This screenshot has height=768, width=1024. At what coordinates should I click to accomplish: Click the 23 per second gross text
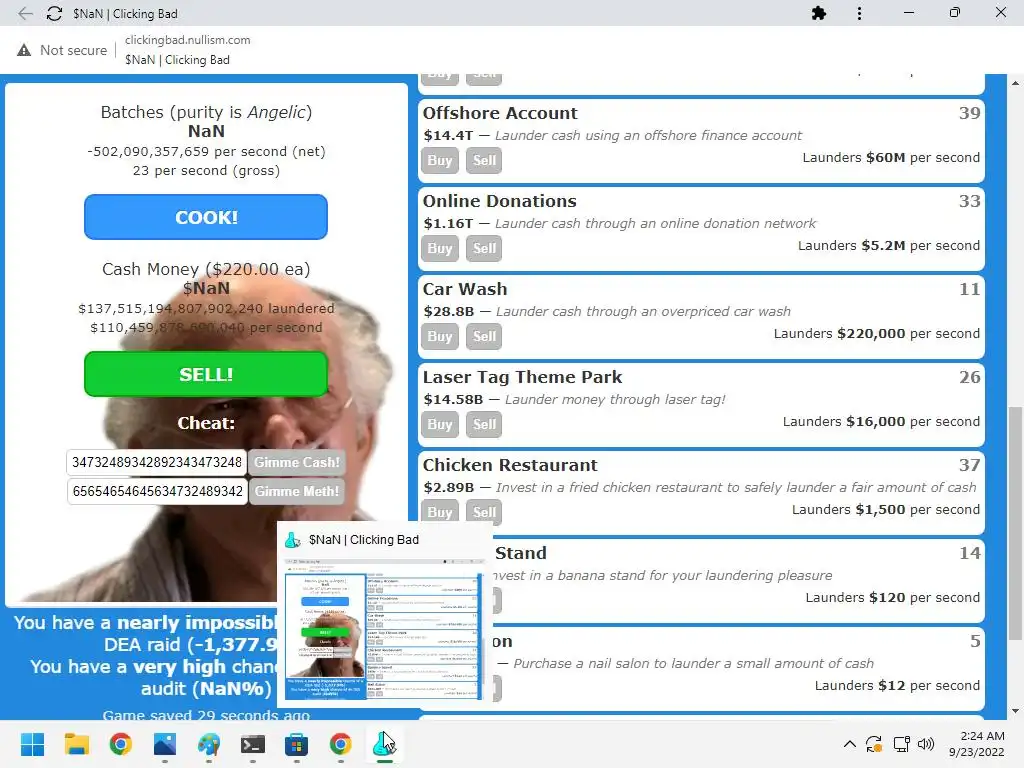[x=206, y=170]
